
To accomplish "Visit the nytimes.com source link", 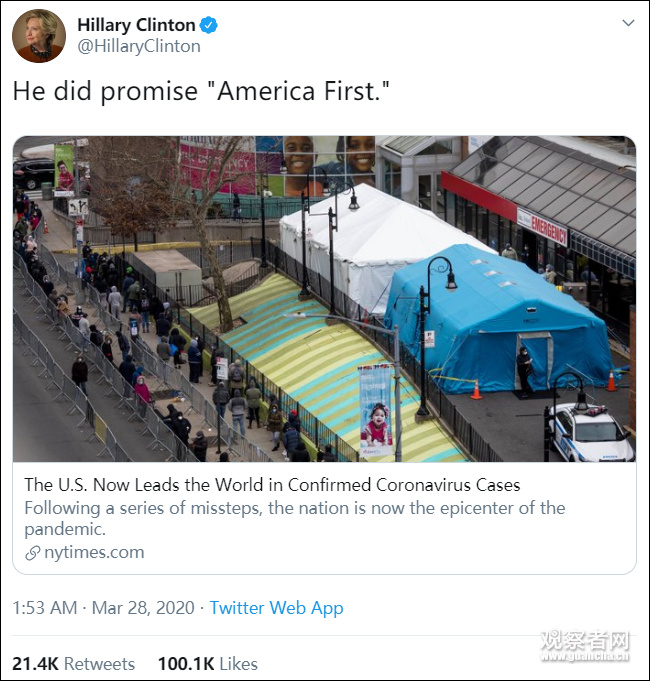I will 94,552.
